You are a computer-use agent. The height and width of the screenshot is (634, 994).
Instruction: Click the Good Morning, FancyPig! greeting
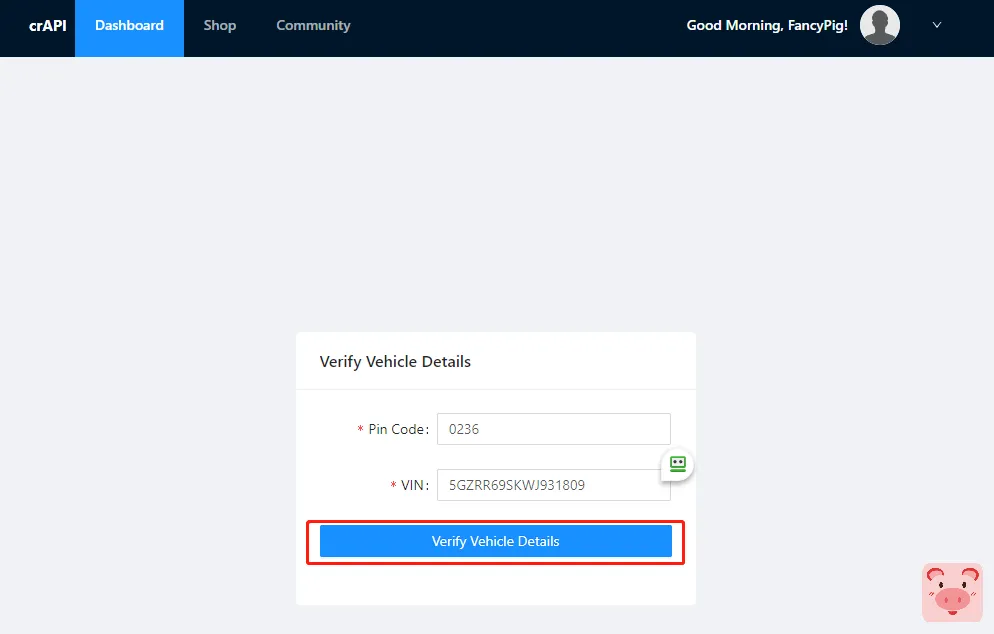coord(767,26)
